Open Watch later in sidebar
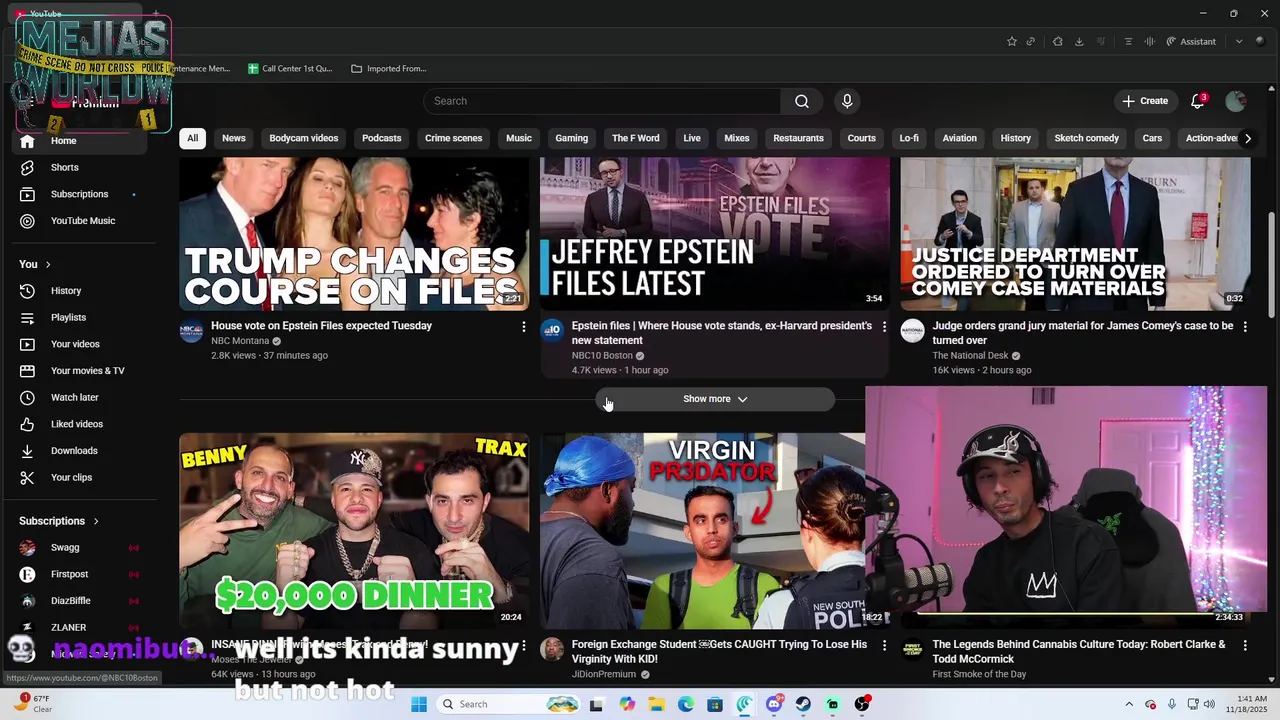This screenshot has width=1280, height=720. pyautogui.click(x=80, y=398)
